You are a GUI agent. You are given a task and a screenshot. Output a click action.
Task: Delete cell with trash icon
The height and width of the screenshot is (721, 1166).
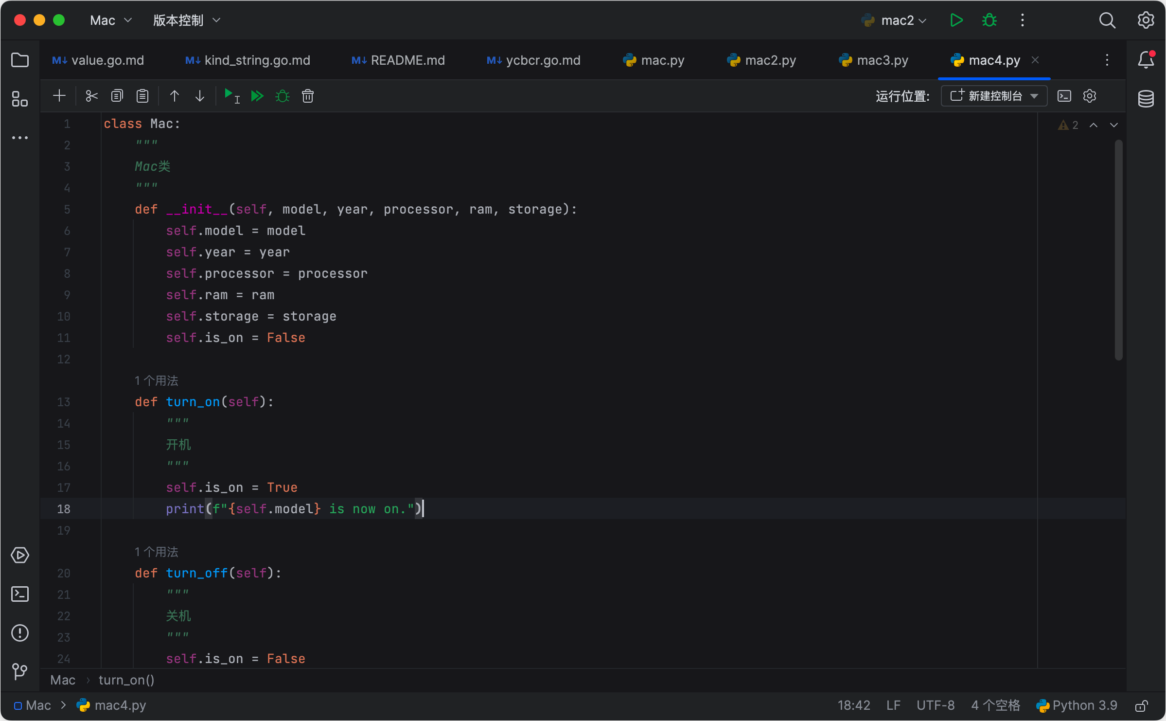pyautogui.click(x=308, y=96)
